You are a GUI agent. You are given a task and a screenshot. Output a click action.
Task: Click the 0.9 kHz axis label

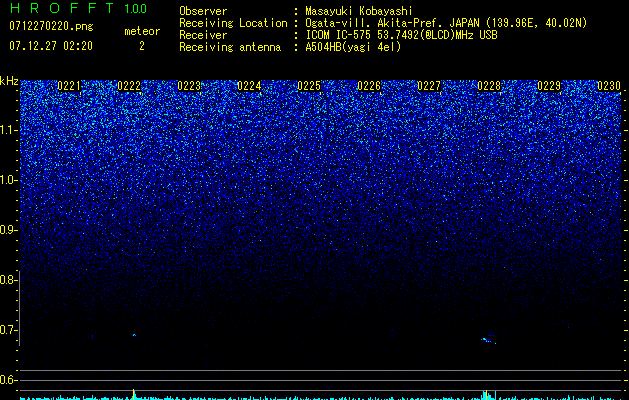click(x=7, y=230)
